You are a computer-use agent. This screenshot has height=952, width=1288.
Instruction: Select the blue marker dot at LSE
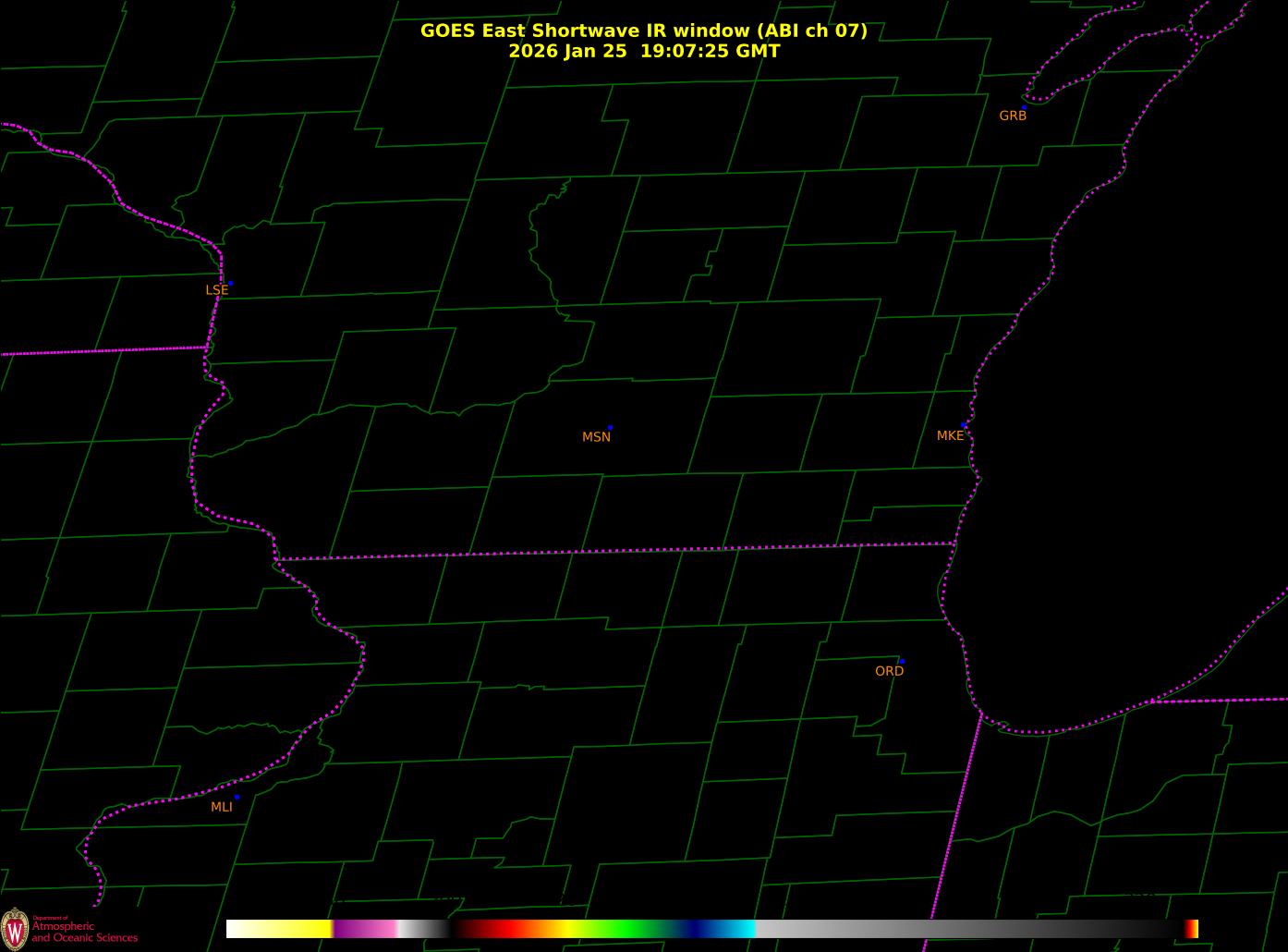pyautogui.click(x=230, y=283)
